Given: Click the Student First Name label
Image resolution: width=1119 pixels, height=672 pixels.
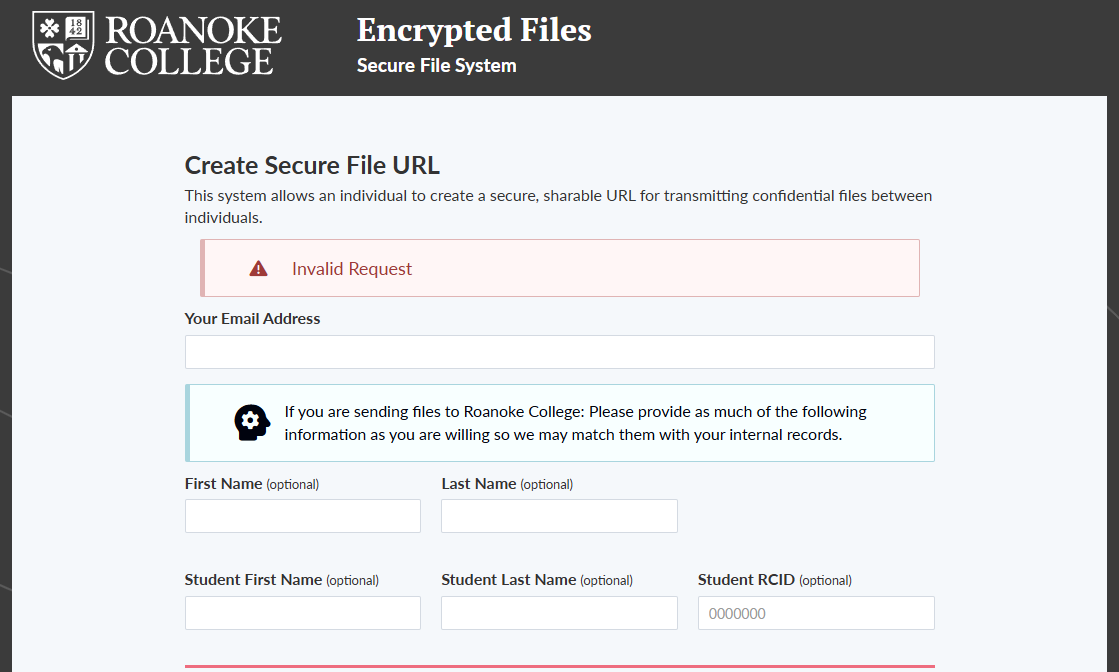Looking at the screenshot, I should (x=253, y=580).
